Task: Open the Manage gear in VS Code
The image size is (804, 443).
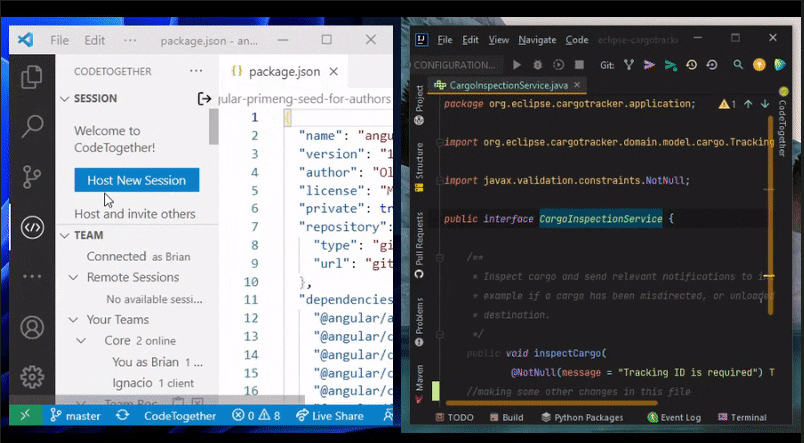Action: [x=32, y=377]
